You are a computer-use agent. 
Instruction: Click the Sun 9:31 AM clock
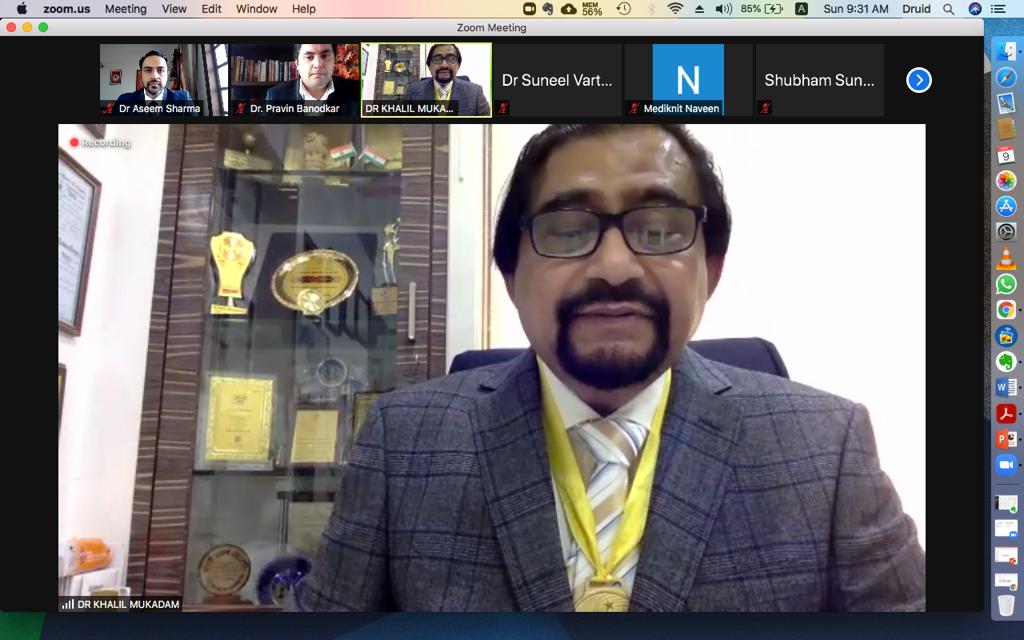856,9
